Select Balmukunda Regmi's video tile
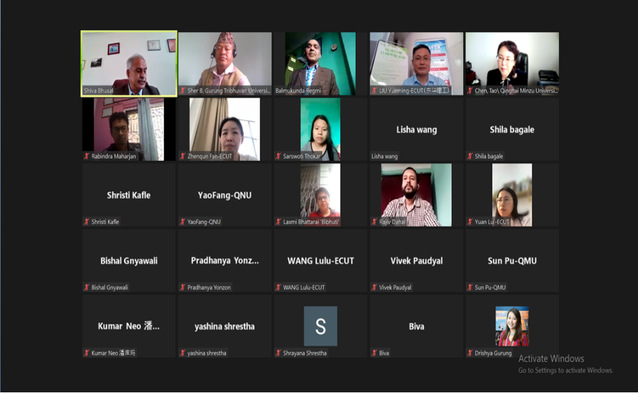Screen dimensions: 638x393 [321, 63]
